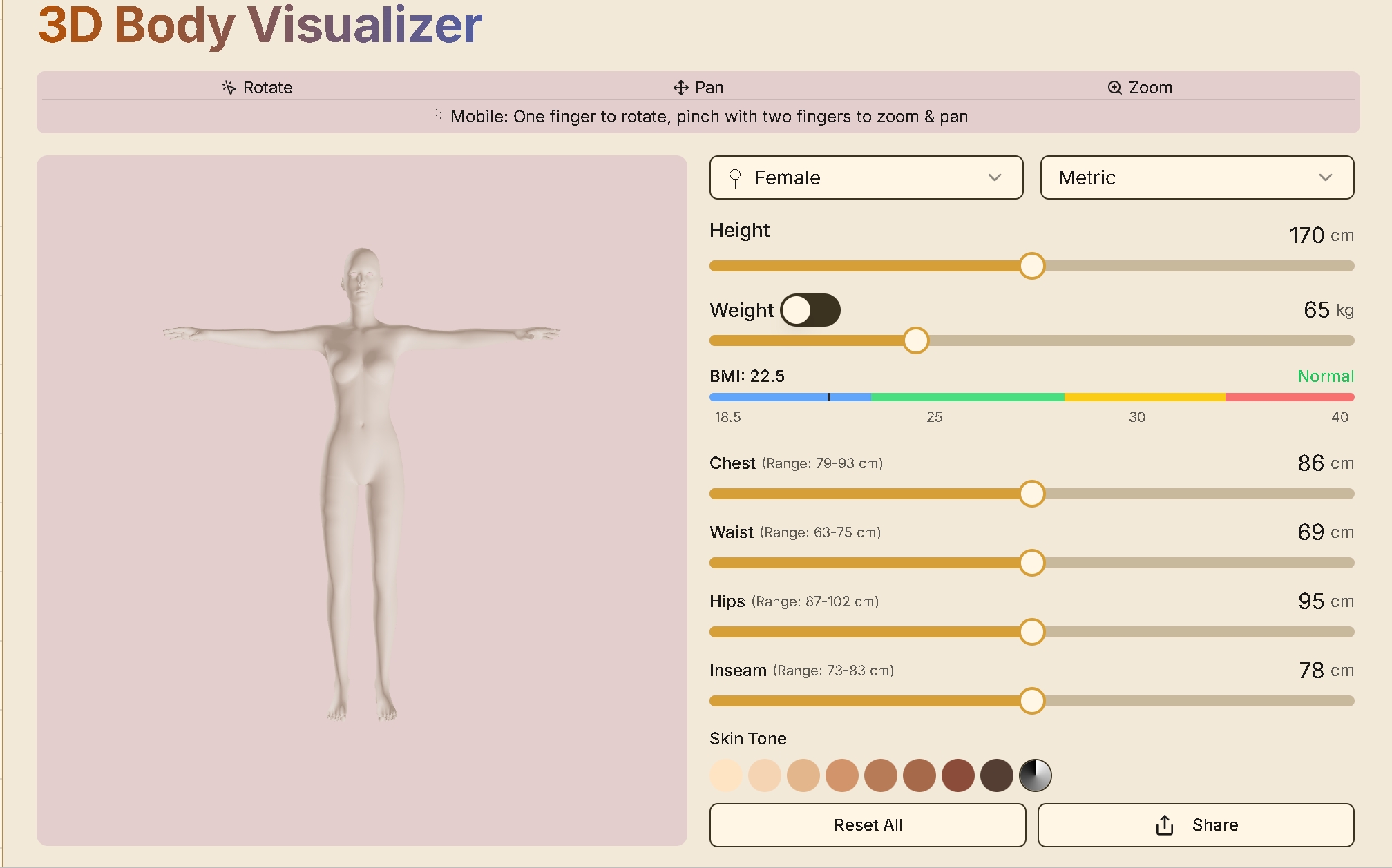The image size is (1392, 868).
Task: Click the mobile gesture hint icon
Action: tap(438, 115)
